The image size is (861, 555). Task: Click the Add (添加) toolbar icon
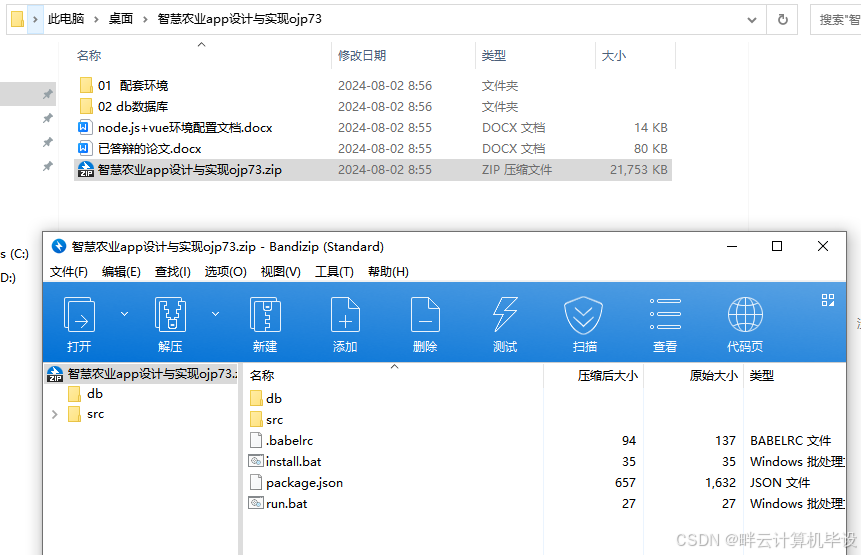tap(345, 315)
